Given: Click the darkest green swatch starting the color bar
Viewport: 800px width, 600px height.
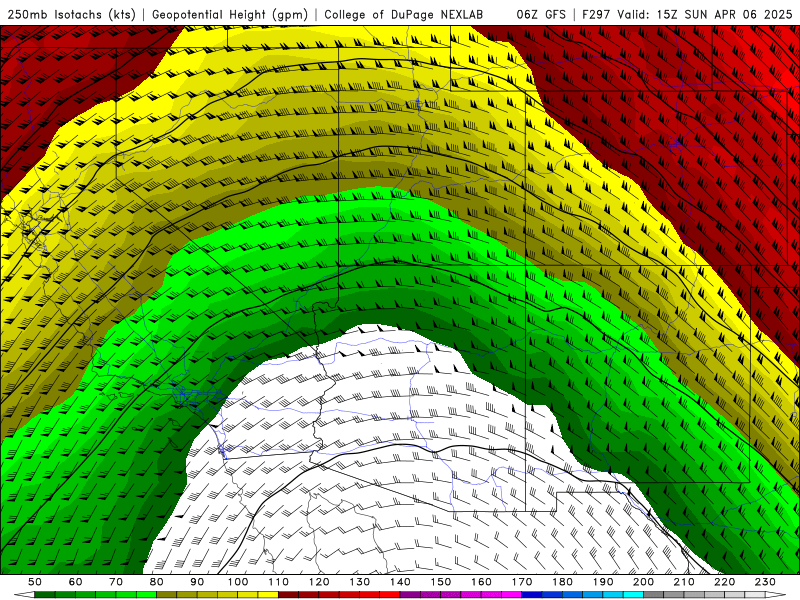Looking at the screenshot, I should [x=45, y=595].
